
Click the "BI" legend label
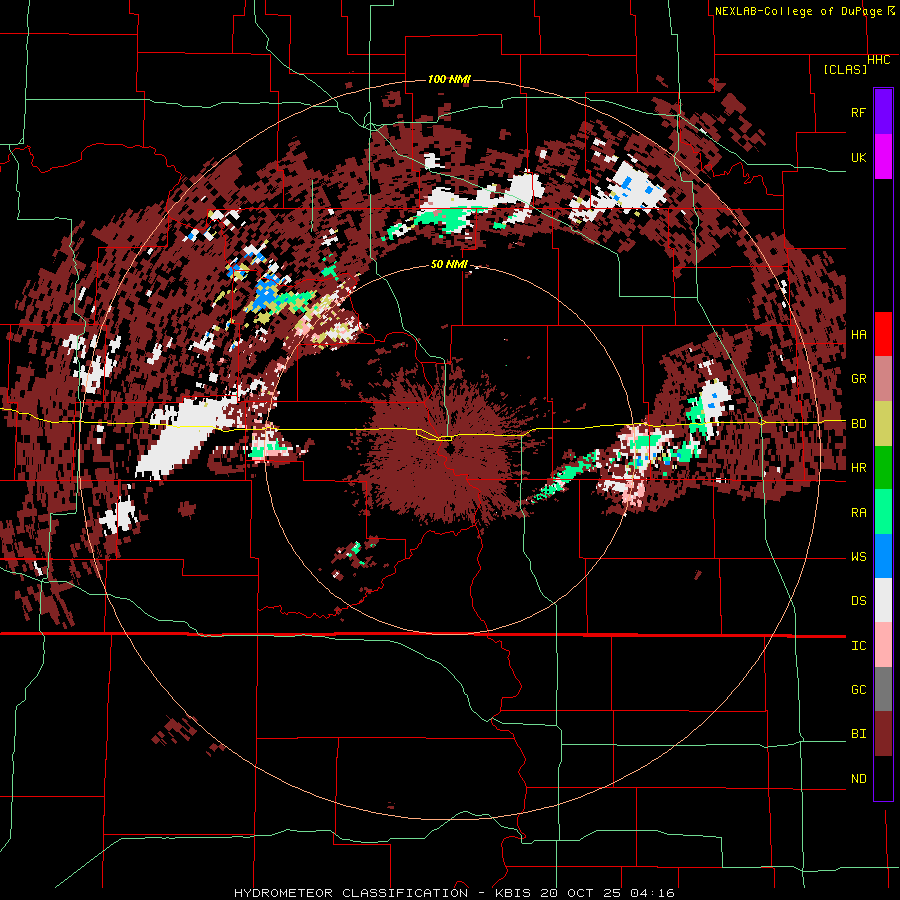[x=859, y=734]
